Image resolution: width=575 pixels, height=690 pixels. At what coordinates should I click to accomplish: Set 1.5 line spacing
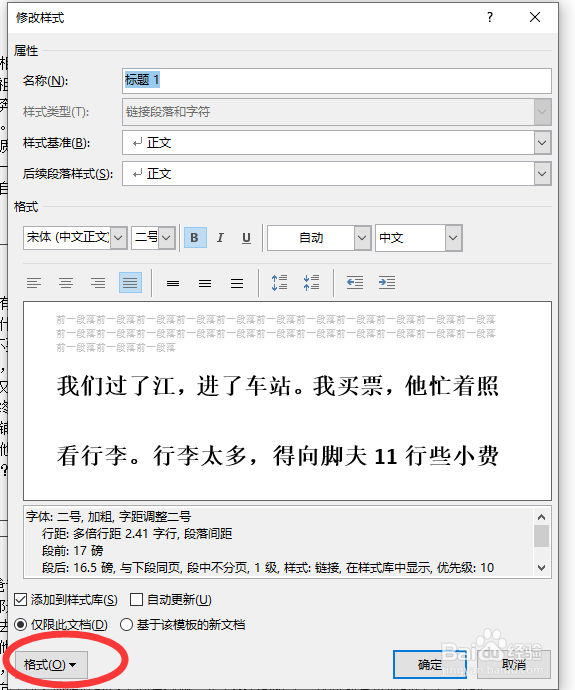(x=205, y=283)
